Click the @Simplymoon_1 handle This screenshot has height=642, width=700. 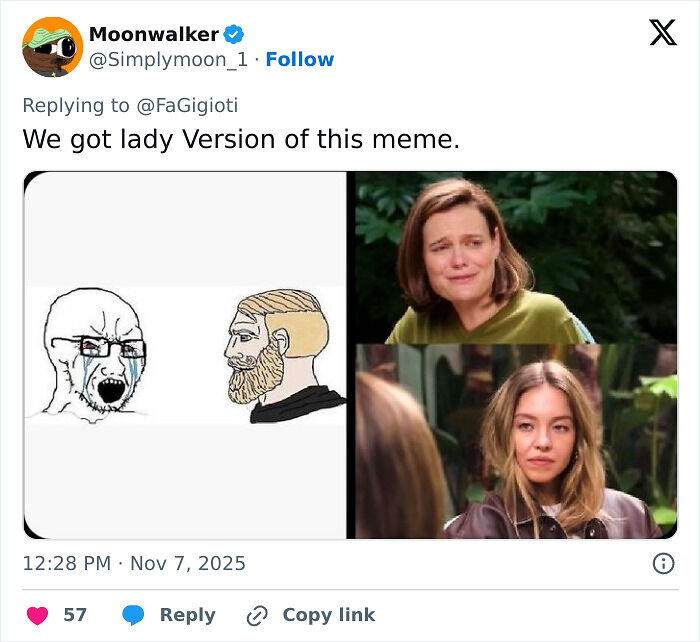pyautogui.click(x=167, y=60)
